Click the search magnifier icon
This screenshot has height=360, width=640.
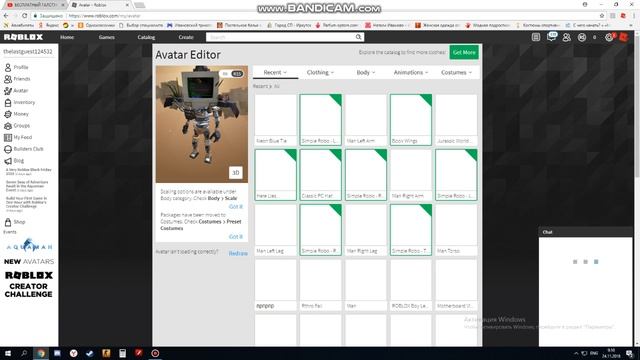click(358, 37)
